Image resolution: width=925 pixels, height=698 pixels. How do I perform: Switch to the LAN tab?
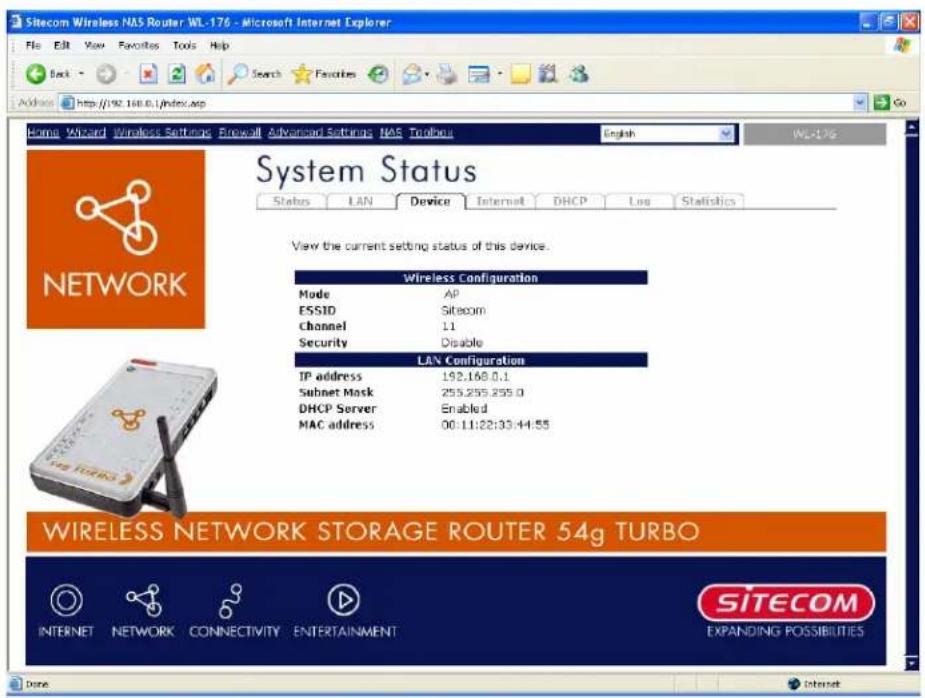click(360, 201)
